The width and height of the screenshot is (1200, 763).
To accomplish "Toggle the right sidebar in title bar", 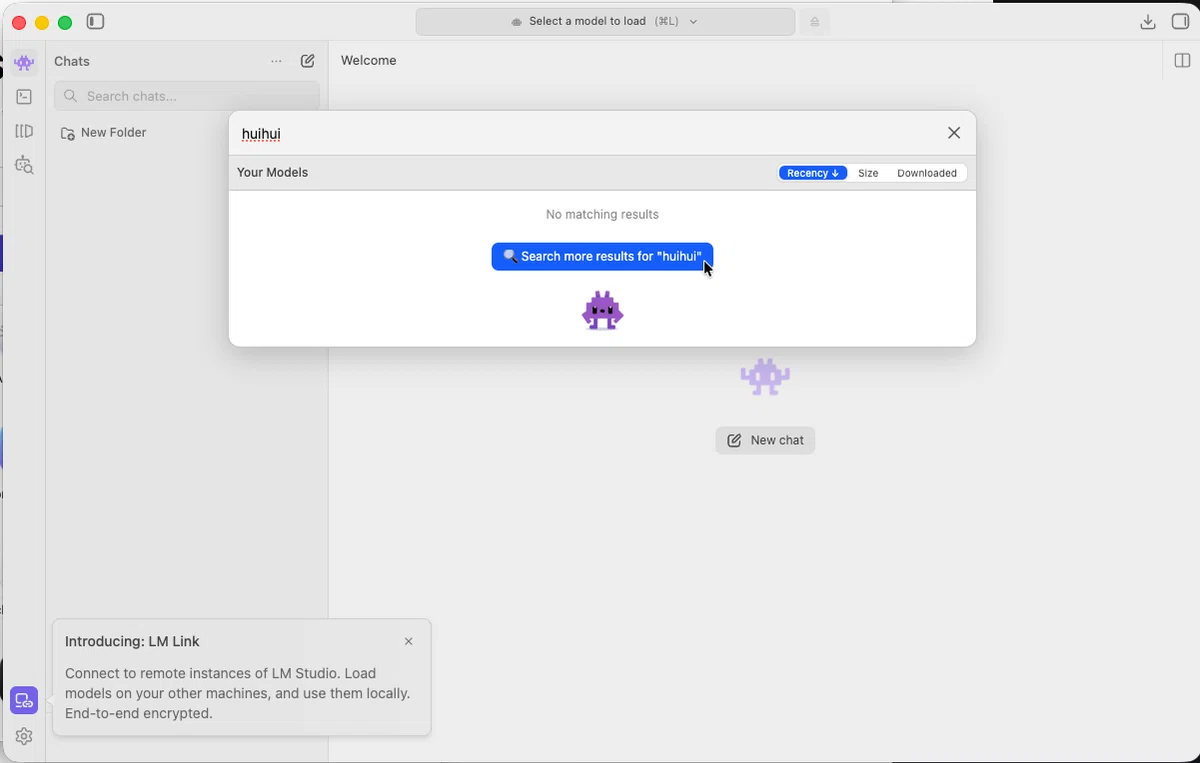I will (x=1180, y=22).
